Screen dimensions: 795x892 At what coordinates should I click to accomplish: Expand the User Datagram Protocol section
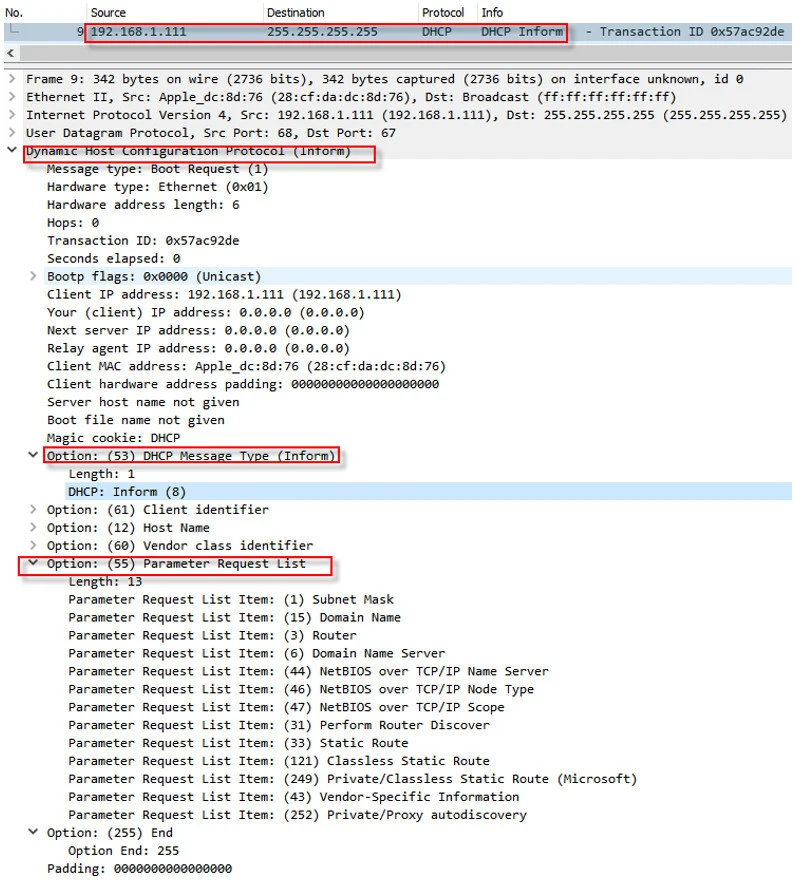[10, 133]
